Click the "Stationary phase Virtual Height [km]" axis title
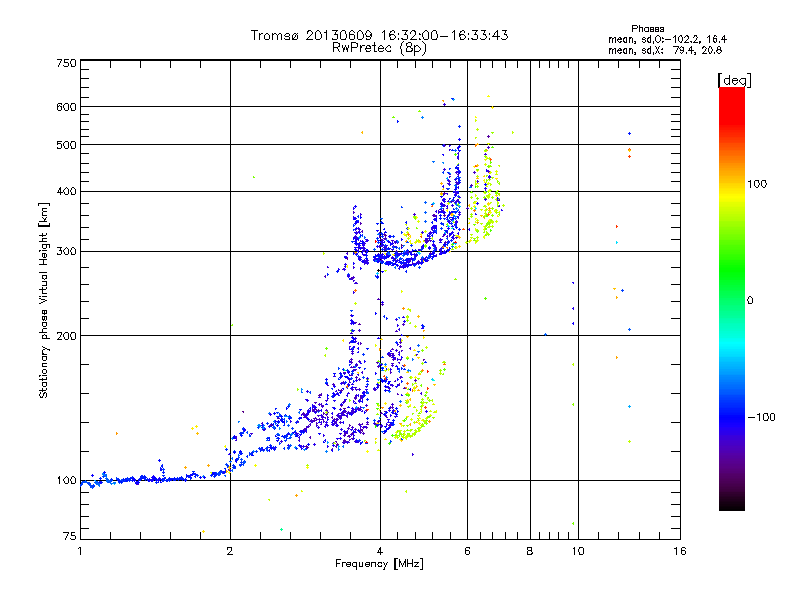The height and width of the screenshot is (600, 800). click(x=44, y=300)
